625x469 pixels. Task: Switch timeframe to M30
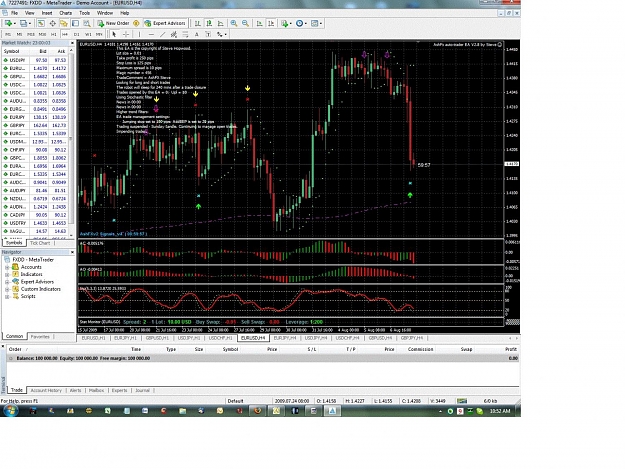pos(42,35)
